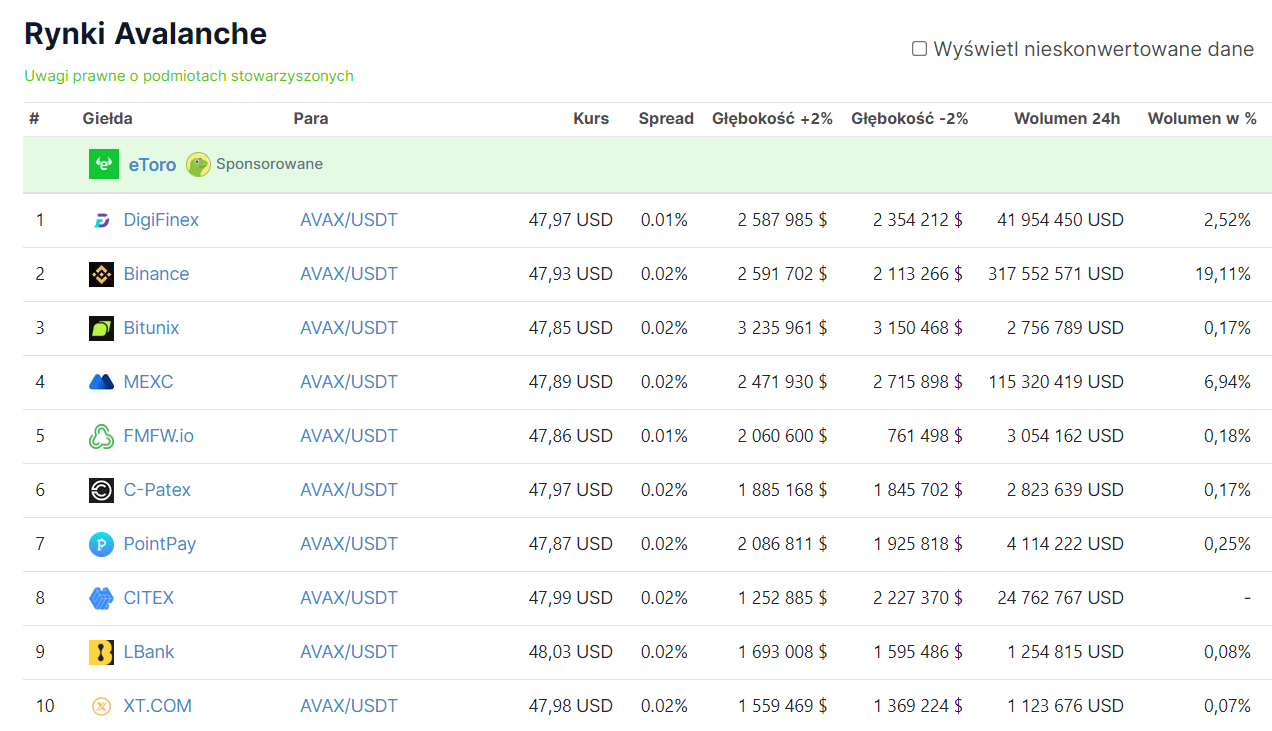
Task: Select the '2 715 898 $' MEXC depth value
Action: 918,382
